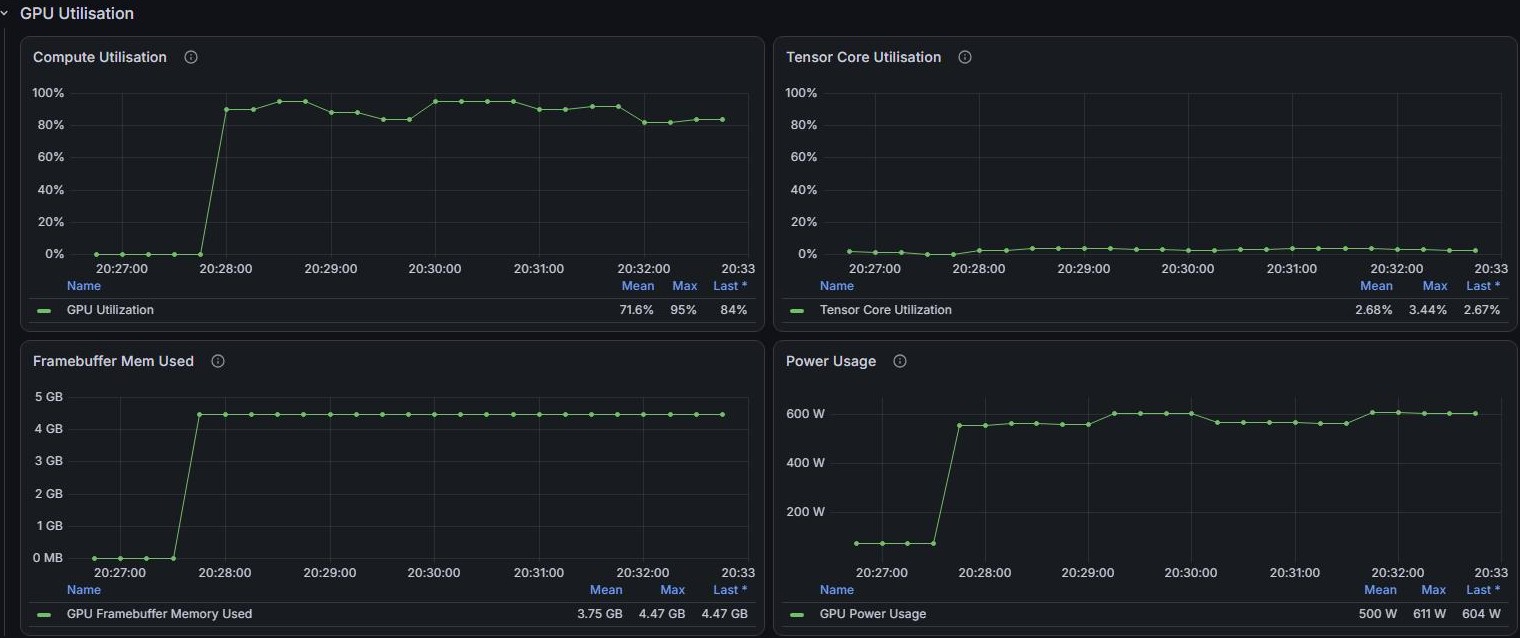This screenshot has width=1520, height=638.
Task: Sort Tensor Core legend by Name
Action: coord(837,286)
